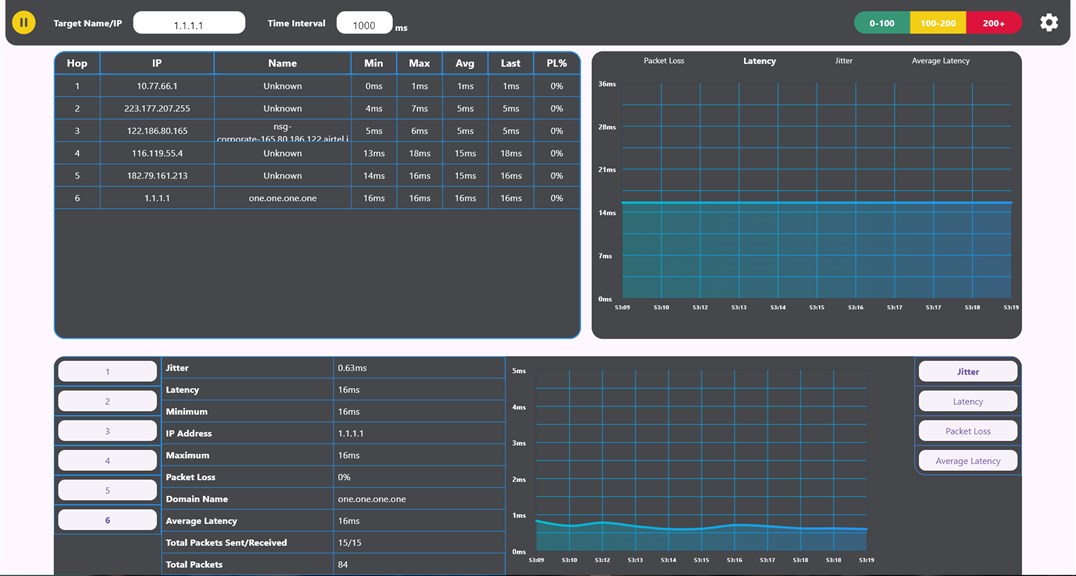
Task: Select the Latency tab in top chart
Action: [x=759, y=61]
